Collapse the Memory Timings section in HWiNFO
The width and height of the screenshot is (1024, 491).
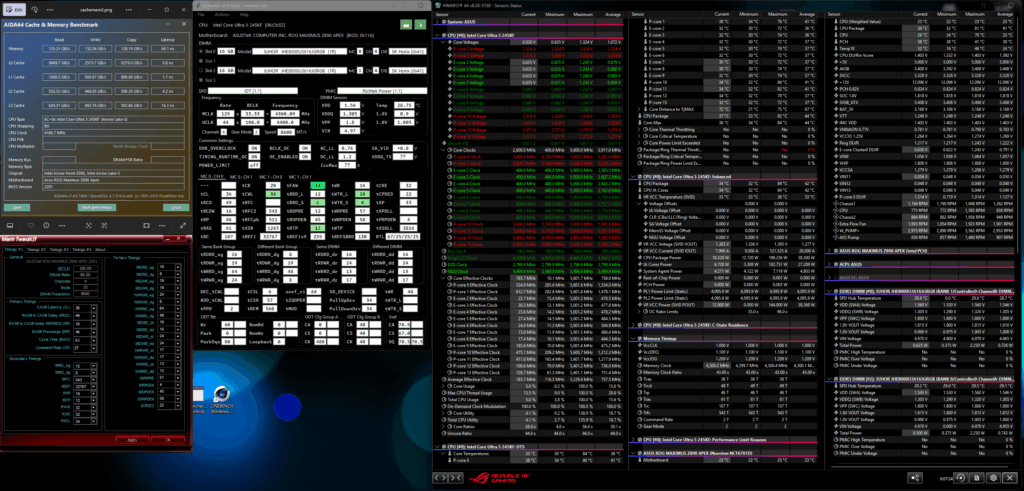[x=633, y=338]
